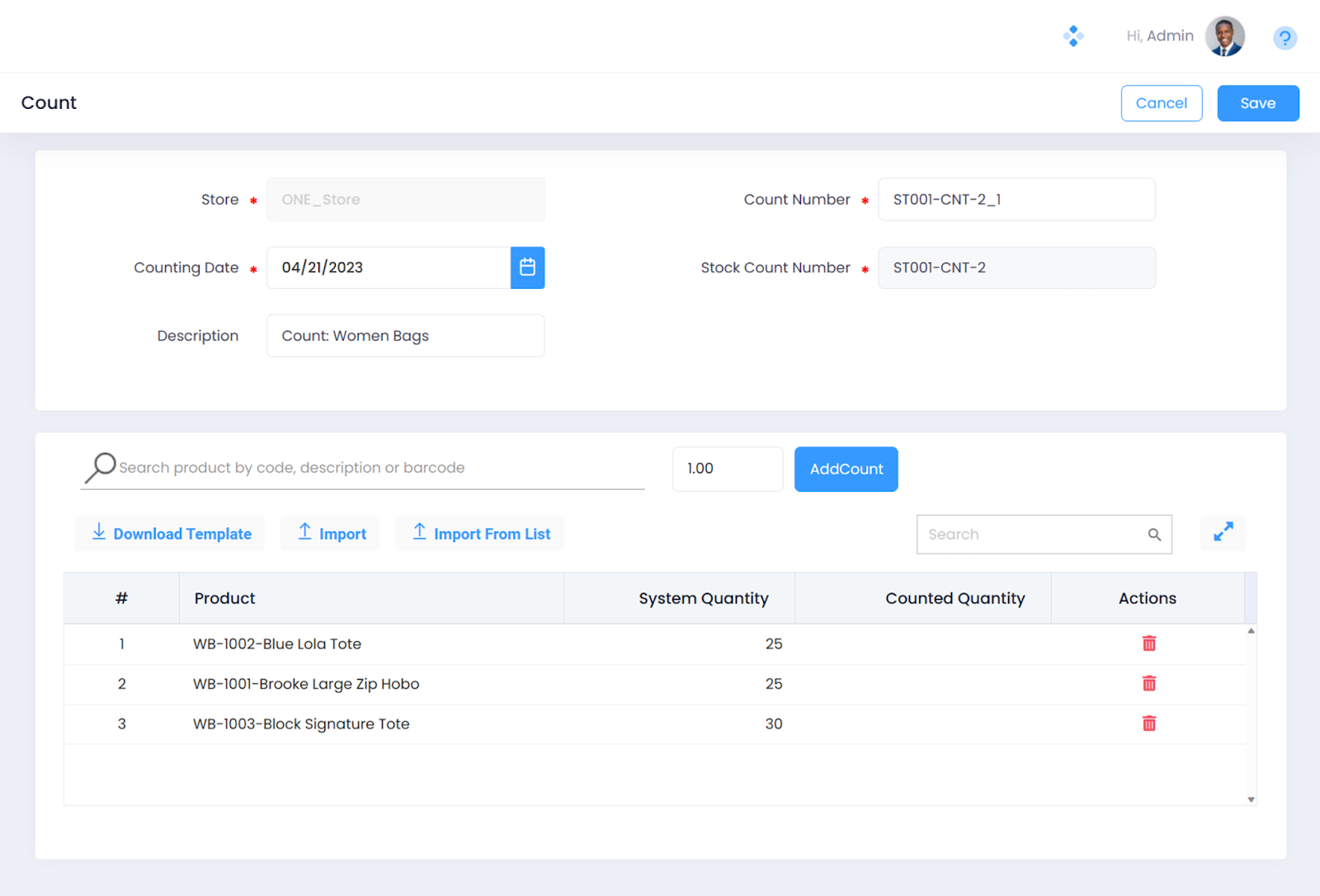The width and height of the screenshot is (1320, 896).
Task: Click the quantity field showing 1.00
Action: (726, 469)
